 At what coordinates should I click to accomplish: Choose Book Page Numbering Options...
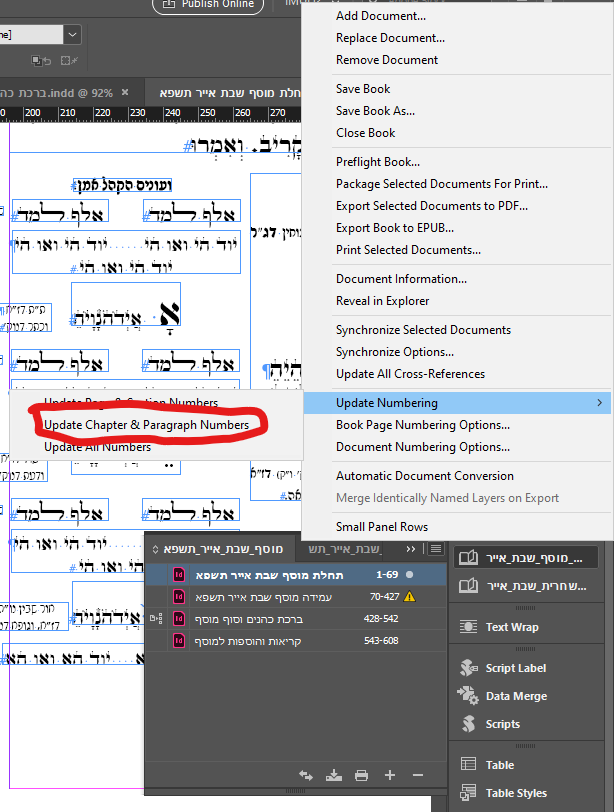[x=422, y=425]
